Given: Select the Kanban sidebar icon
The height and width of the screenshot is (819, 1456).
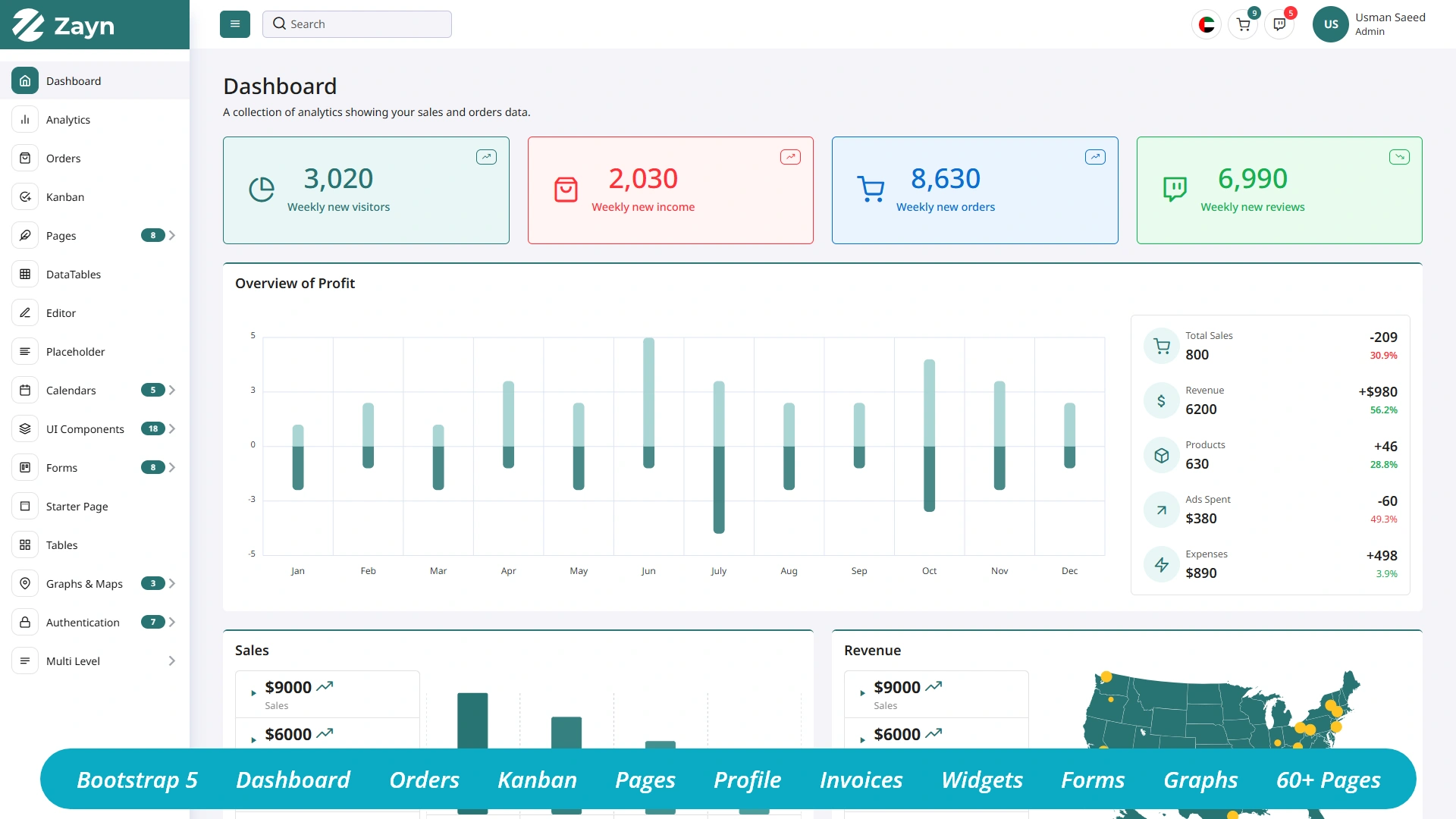Looking at the screenshot, I should [26, 196].
